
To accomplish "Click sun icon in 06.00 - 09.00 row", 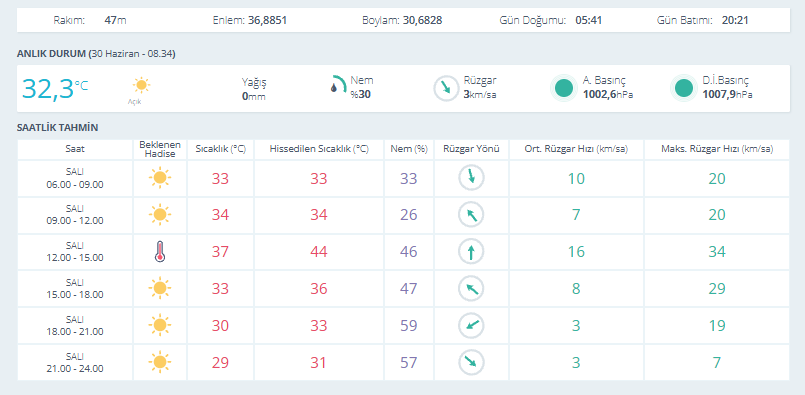I will [160, 178].
